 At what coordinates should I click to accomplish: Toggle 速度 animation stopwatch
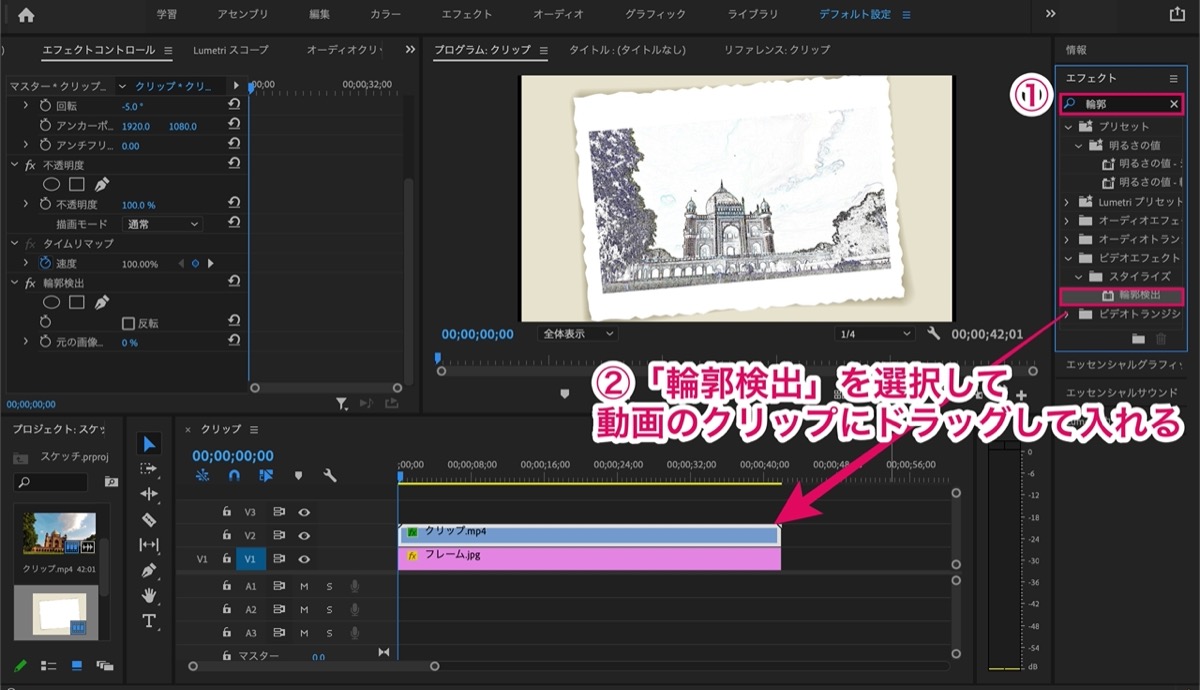tap(45, 263)
